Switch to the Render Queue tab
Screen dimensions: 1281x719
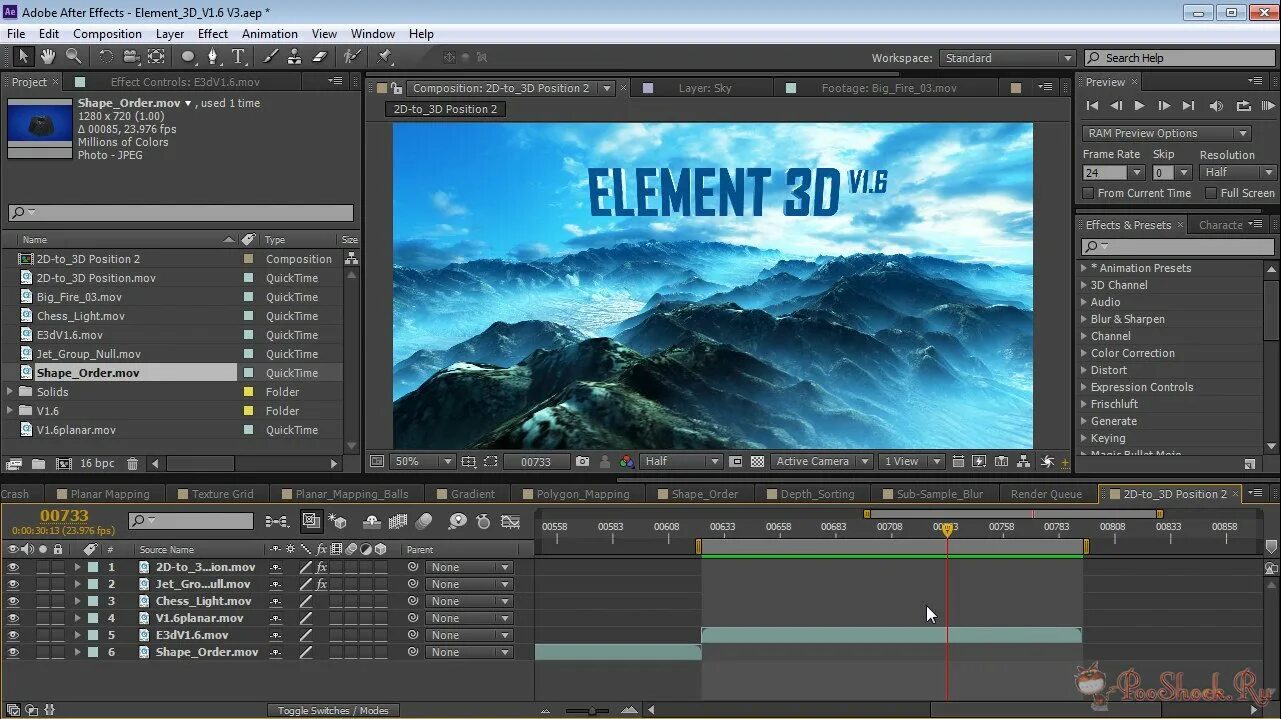coord(1046,494)
